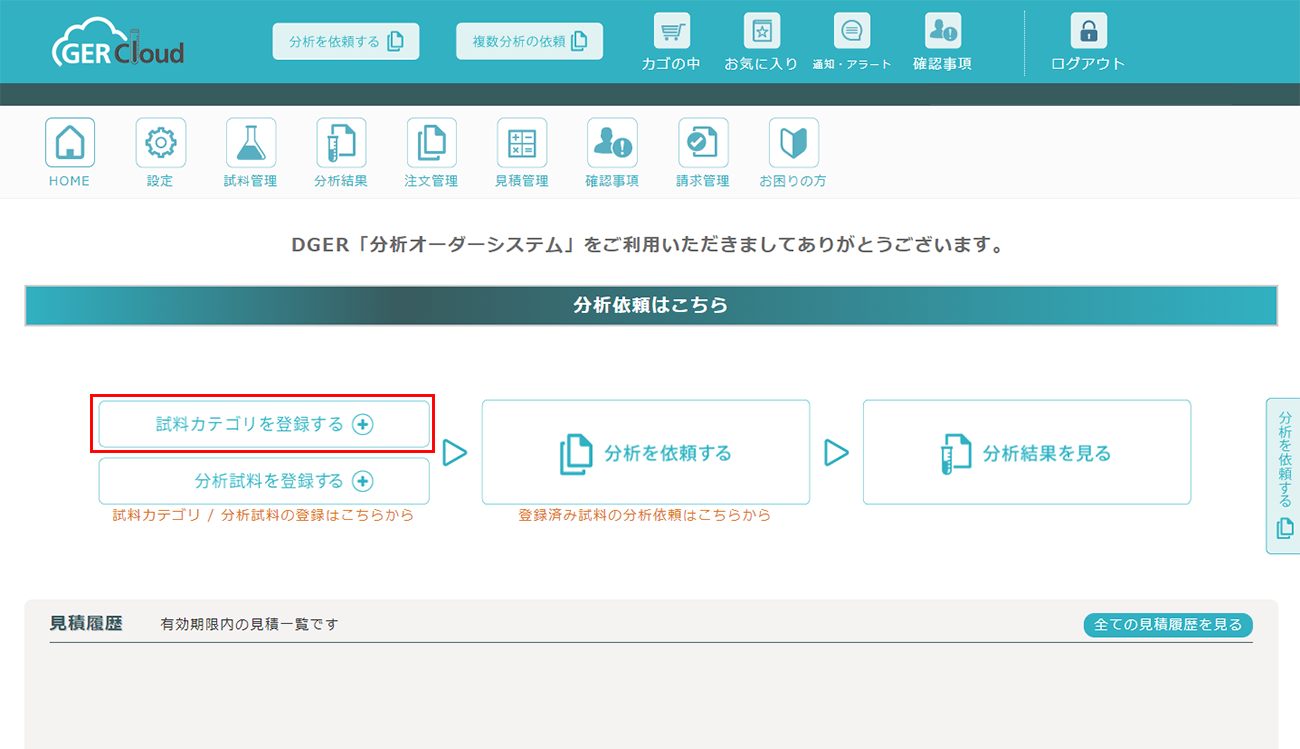Click the 分析結果を見る card
The image size is (1300, 749).
click(x=1027, y=452)
